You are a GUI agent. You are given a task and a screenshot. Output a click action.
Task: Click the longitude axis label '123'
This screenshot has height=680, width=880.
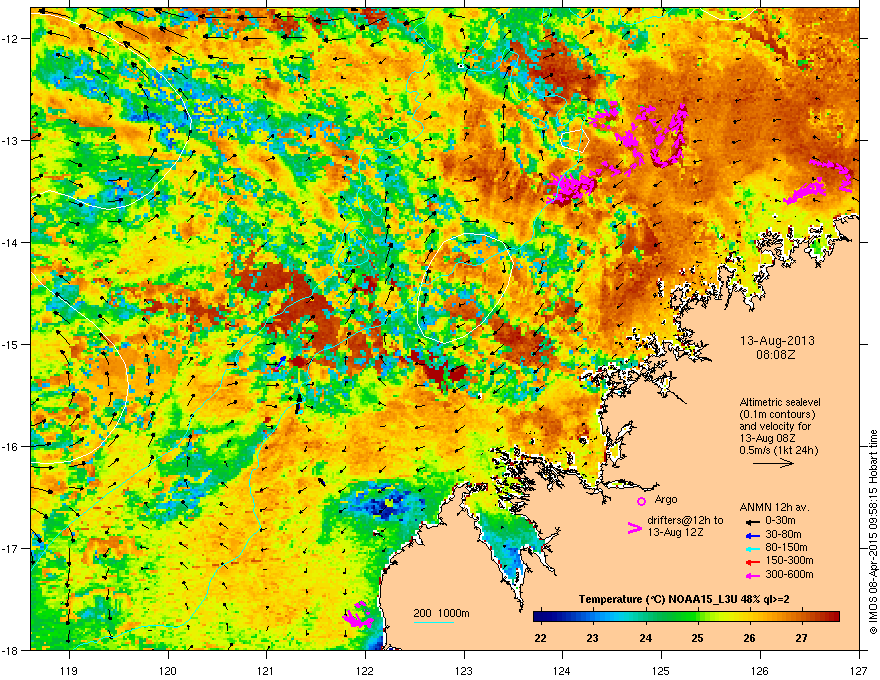pos(464,670)
